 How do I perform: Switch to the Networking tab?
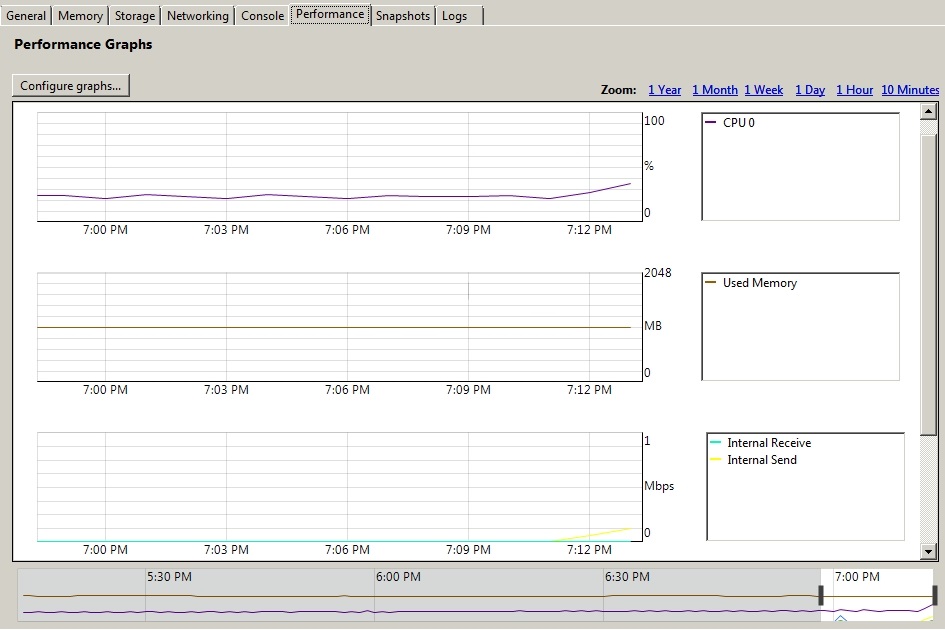(x=198, y=16)
